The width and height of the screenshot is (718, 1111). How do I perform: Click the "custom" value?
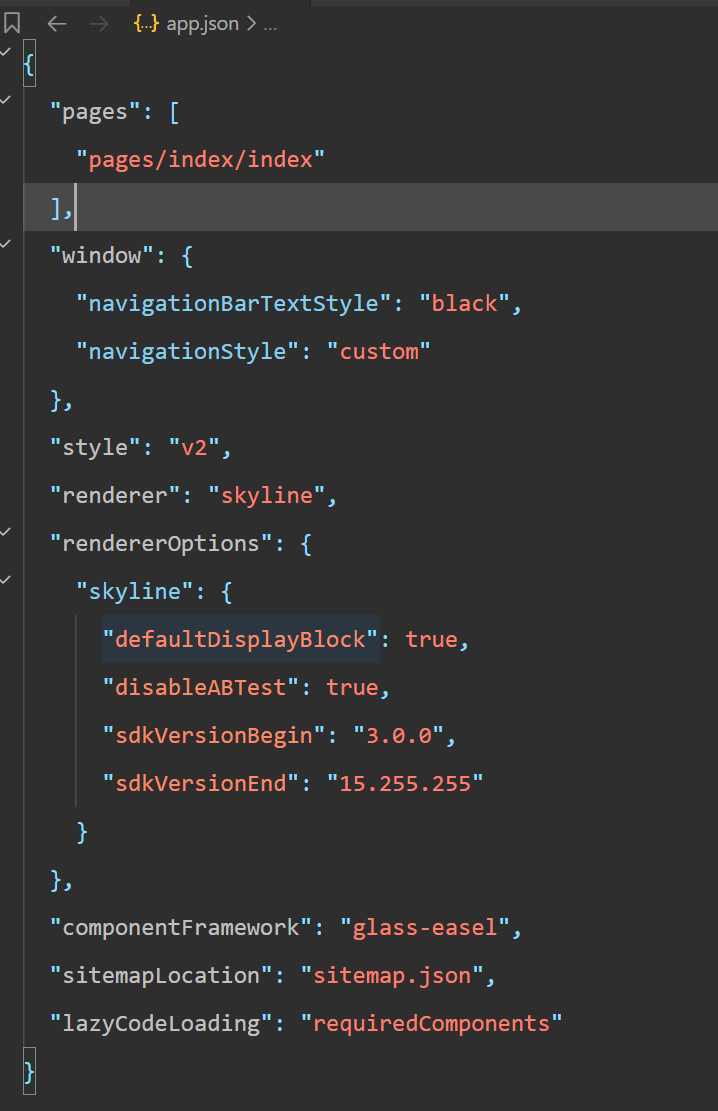378,351
